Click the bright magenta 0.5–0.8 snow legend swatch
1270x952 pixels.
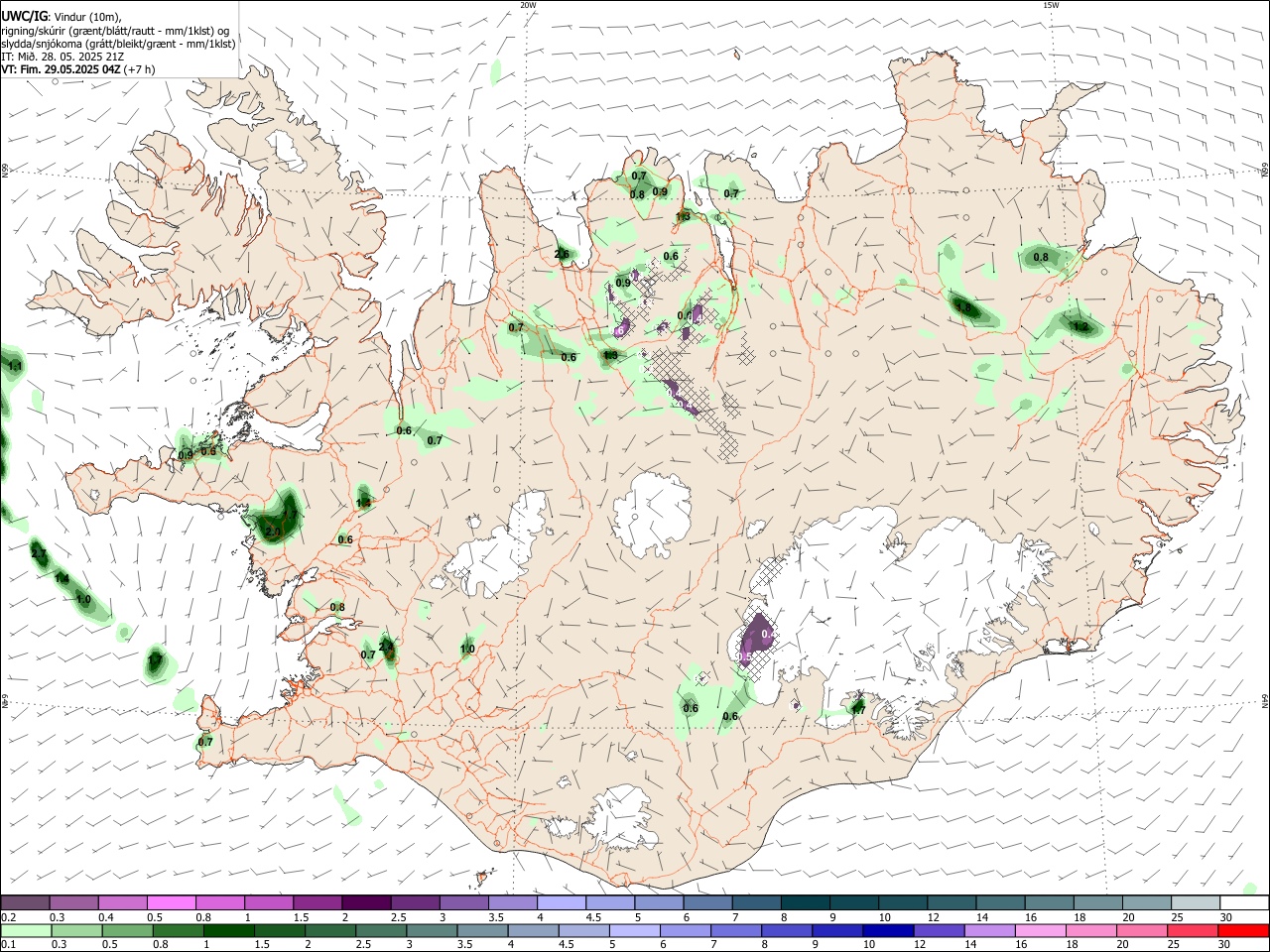coord(172,902)
